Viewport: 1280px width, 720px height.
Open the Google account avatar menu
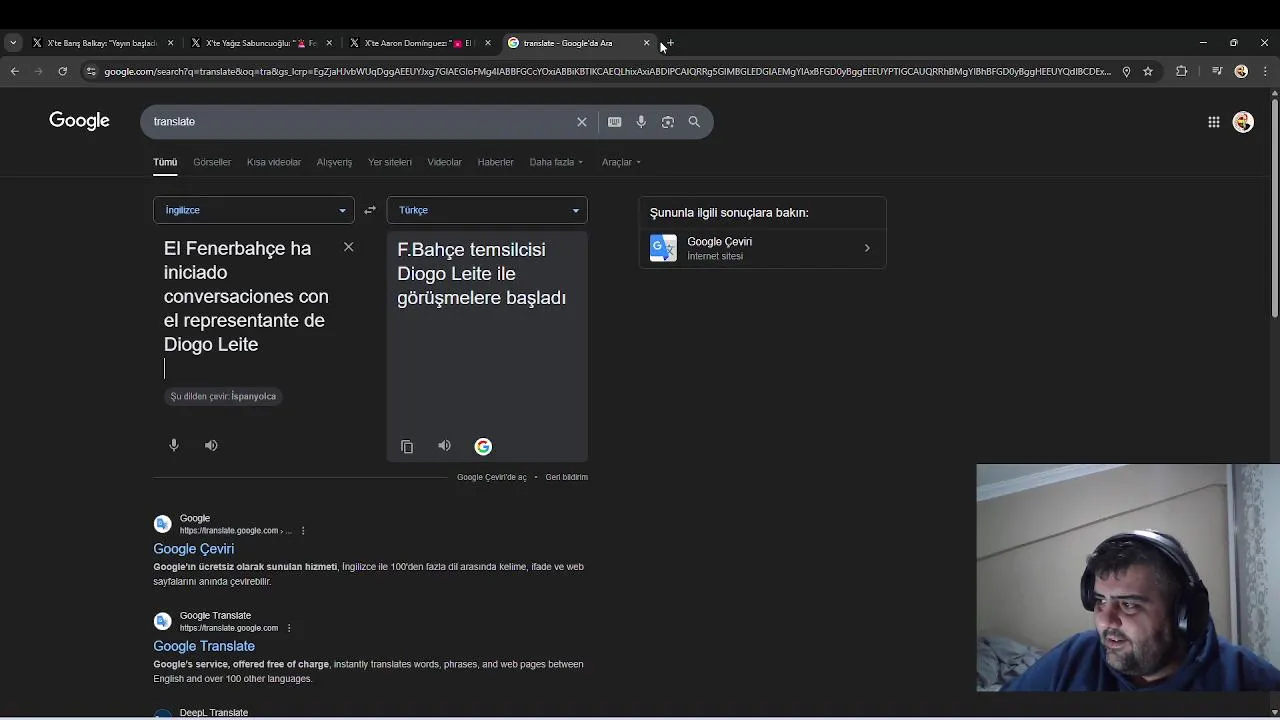[x=1243, y=122]
